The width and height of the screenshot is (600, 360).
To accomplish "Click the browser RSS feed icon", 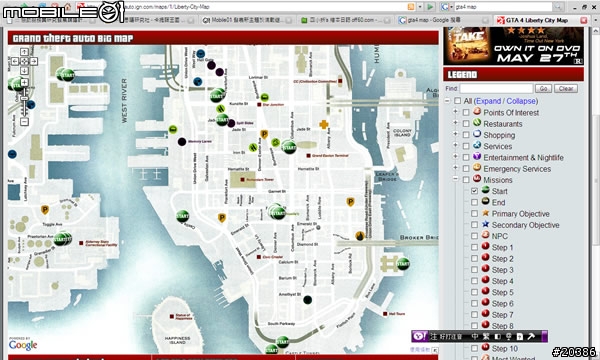I will click(x=411, y=7).
